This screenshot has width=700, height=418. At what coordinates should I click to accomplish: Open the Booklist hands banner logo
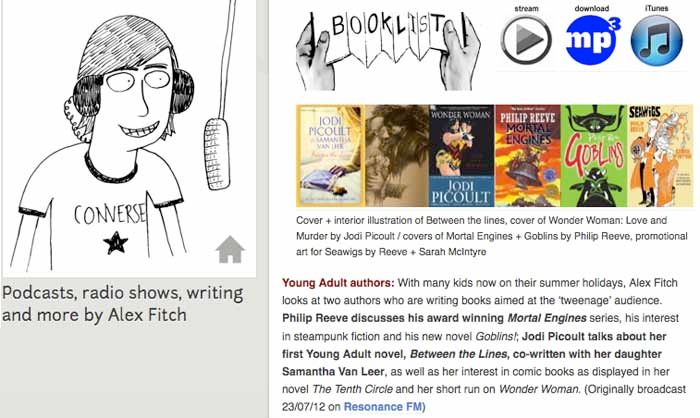click(388, 50)
